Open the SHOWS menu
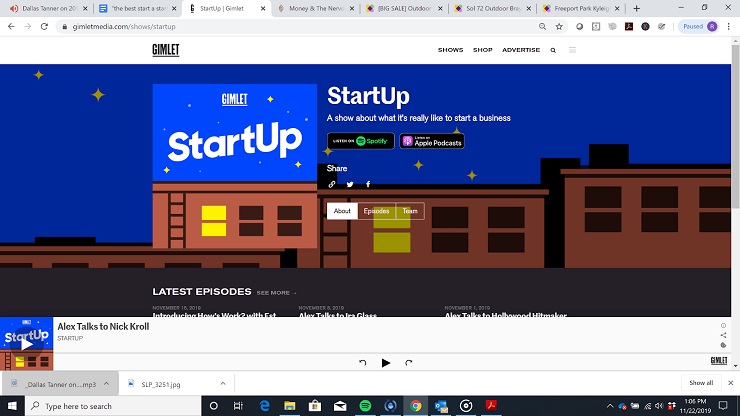The image size is (740, 416). pyautogui.click(x=450, y=50)
